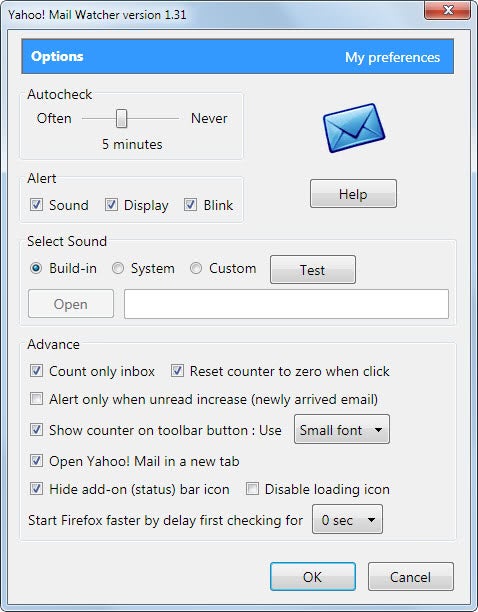Toggle Hide add-on (status) bar icon

pos(36,489)
